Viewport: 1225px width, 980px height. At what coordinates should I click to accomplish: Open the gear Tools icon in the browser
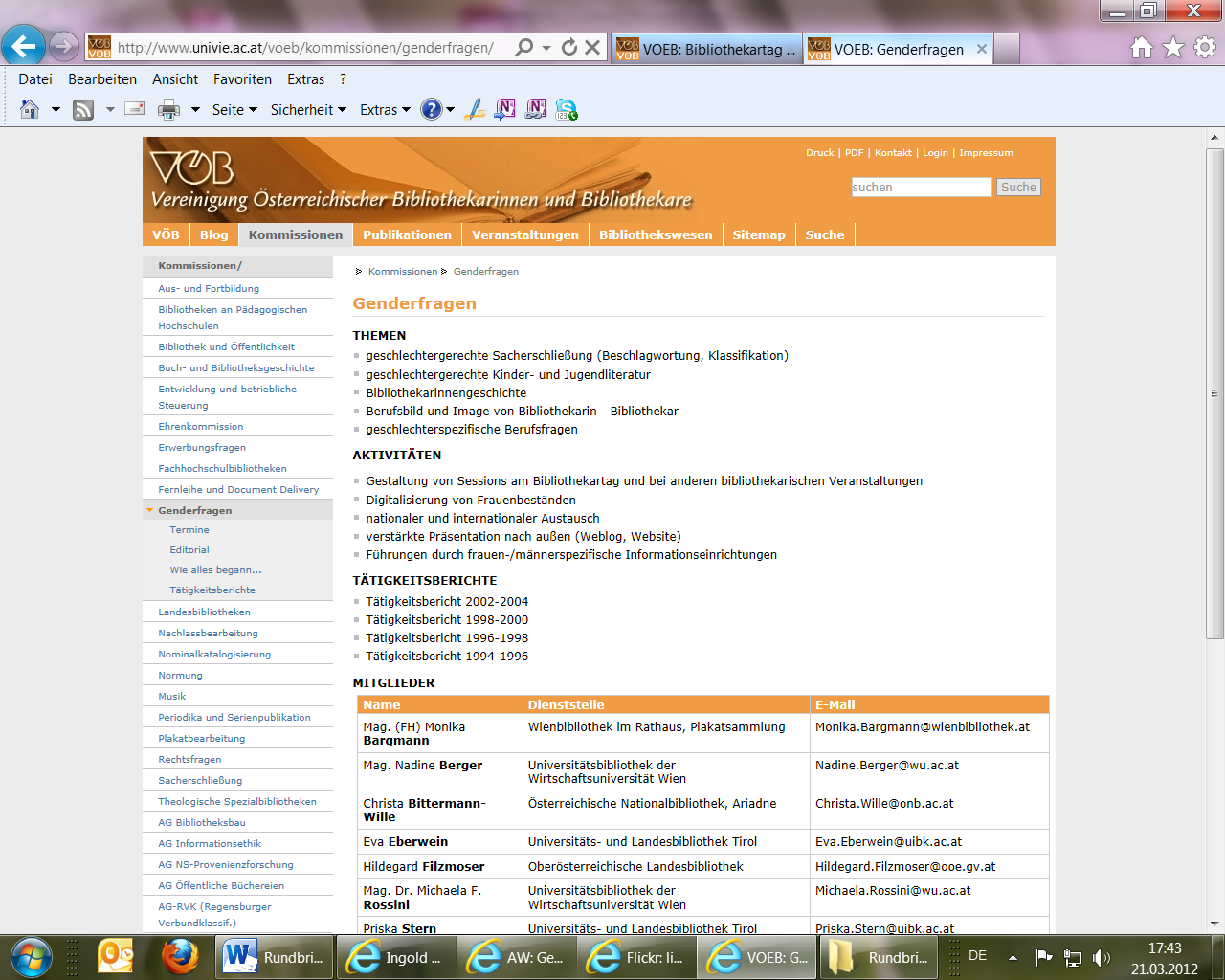point(1204,47)
